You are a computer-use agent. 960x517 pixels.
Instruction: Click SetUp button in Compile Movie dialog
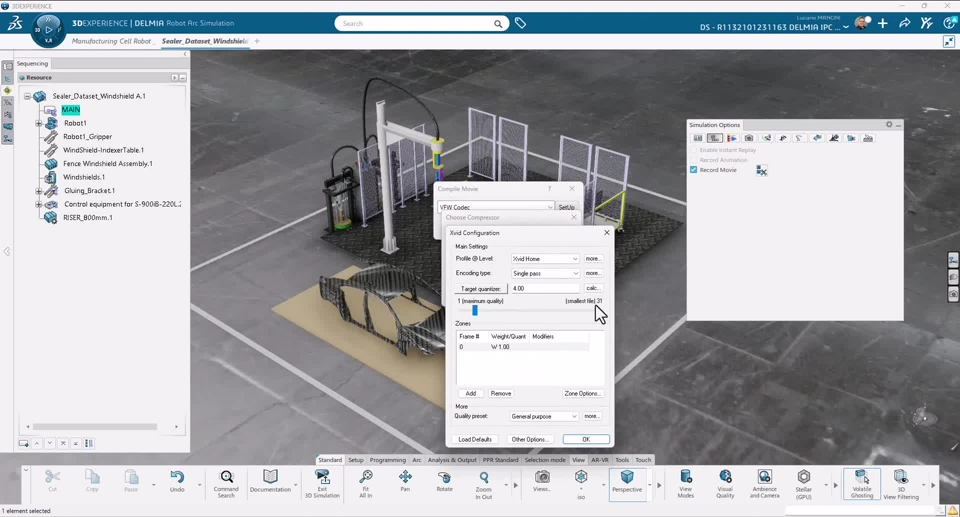[x=566, y=207]
